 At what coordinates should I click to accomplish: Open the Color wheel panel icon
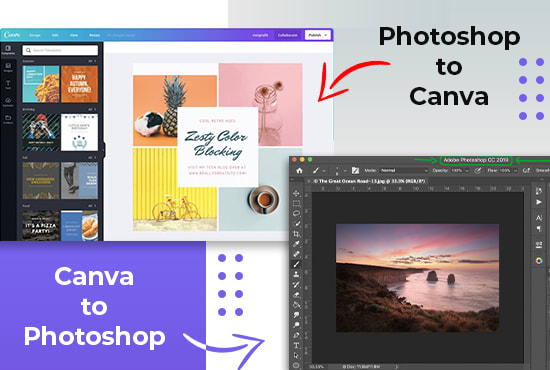coord(539,261)
